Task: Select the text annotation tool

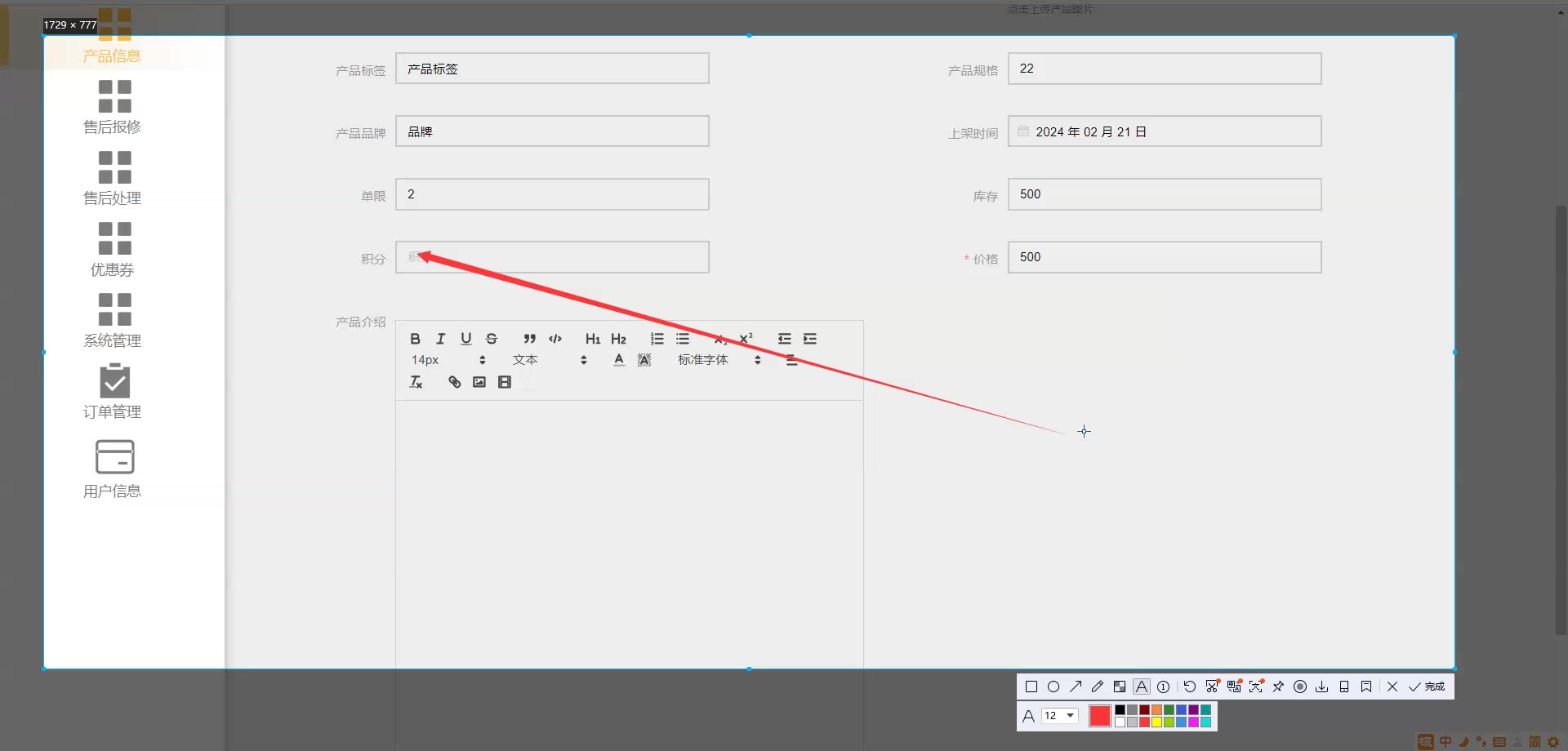Action: tap(1142, 687)
